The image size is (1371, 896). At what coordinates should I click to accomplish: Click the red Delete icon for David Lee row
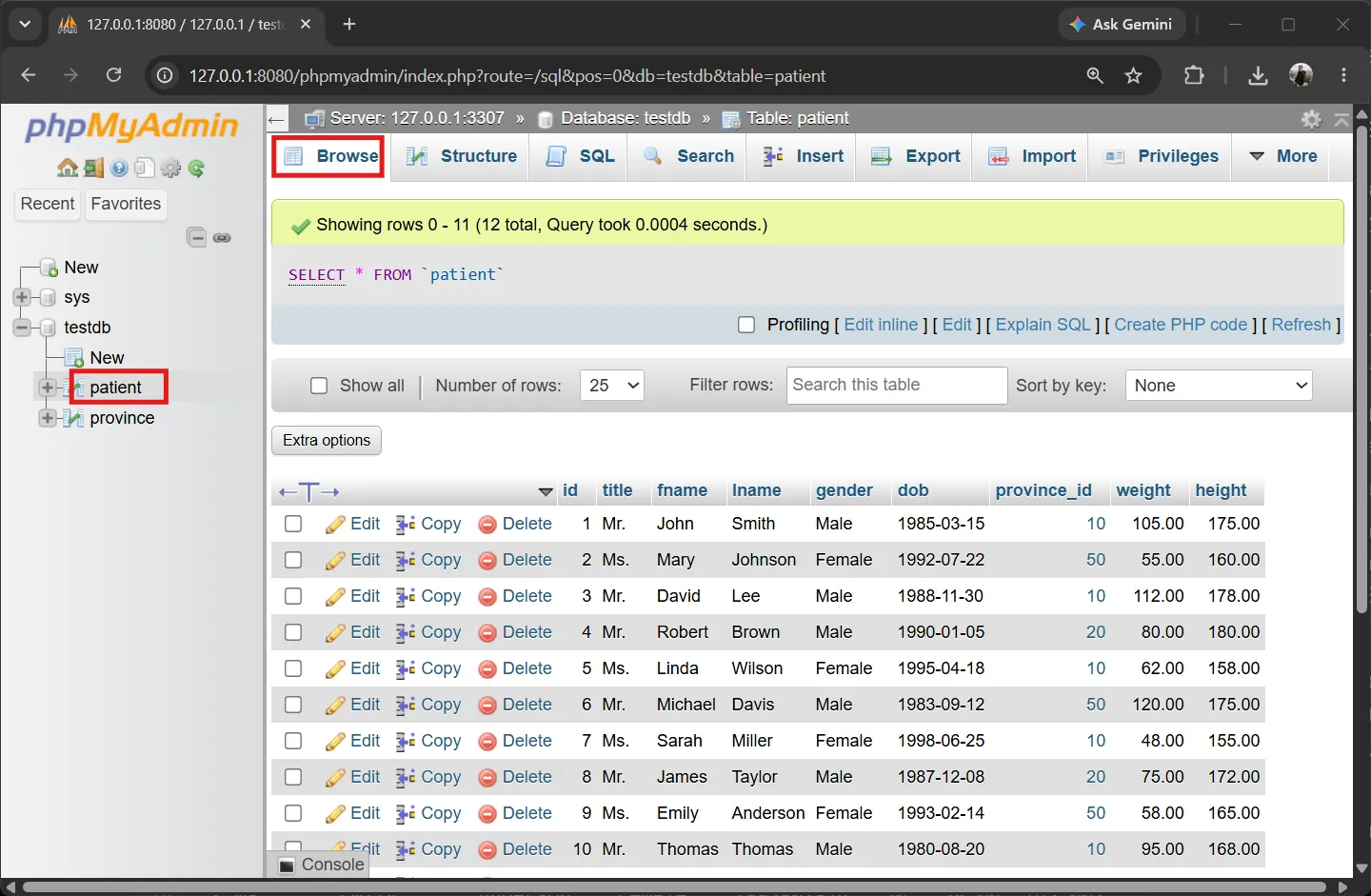point(487,597)
